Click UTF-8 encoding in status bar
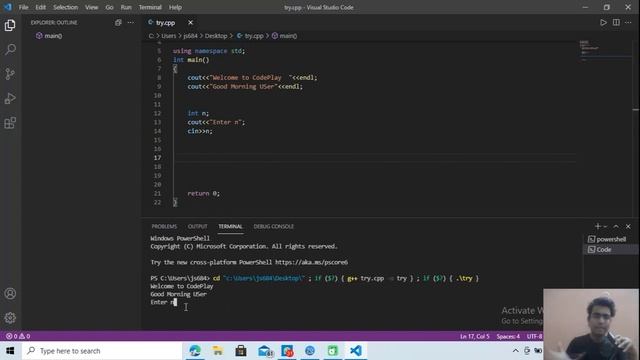 coord(534,336)
